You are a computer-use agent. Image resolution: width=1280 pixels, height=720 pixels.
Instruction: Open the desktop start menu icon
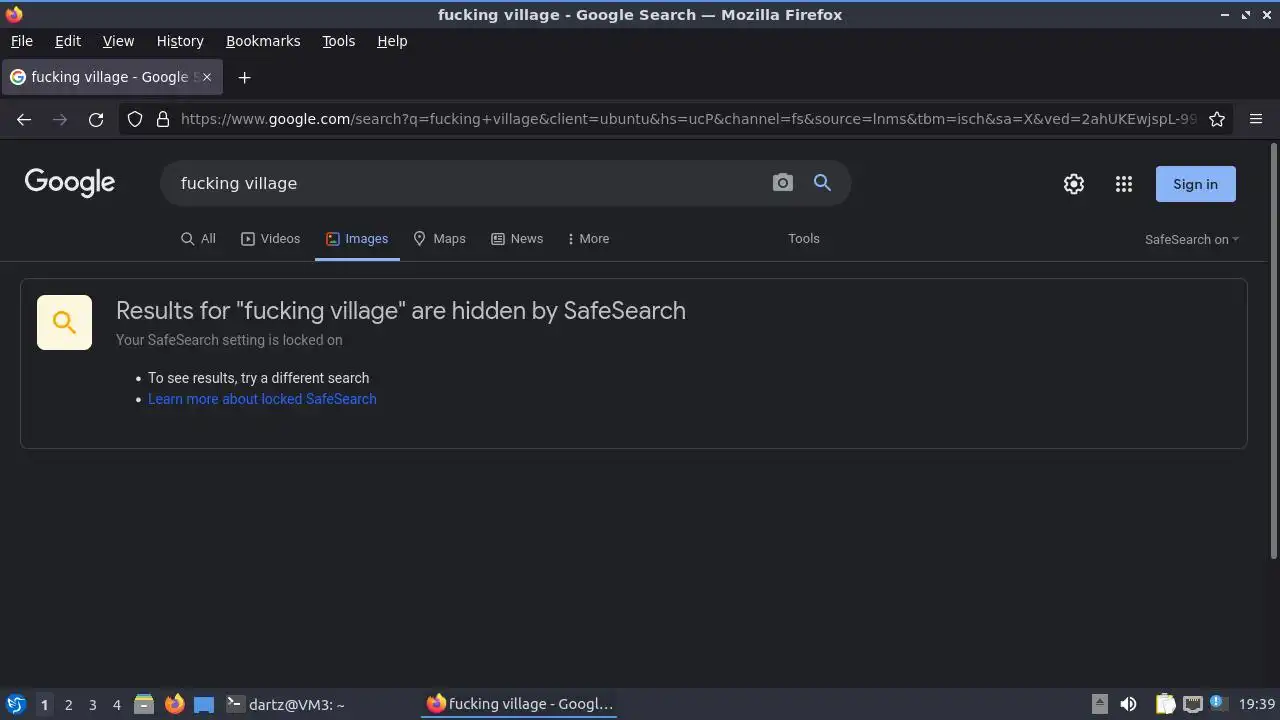(x=15, y=704)
